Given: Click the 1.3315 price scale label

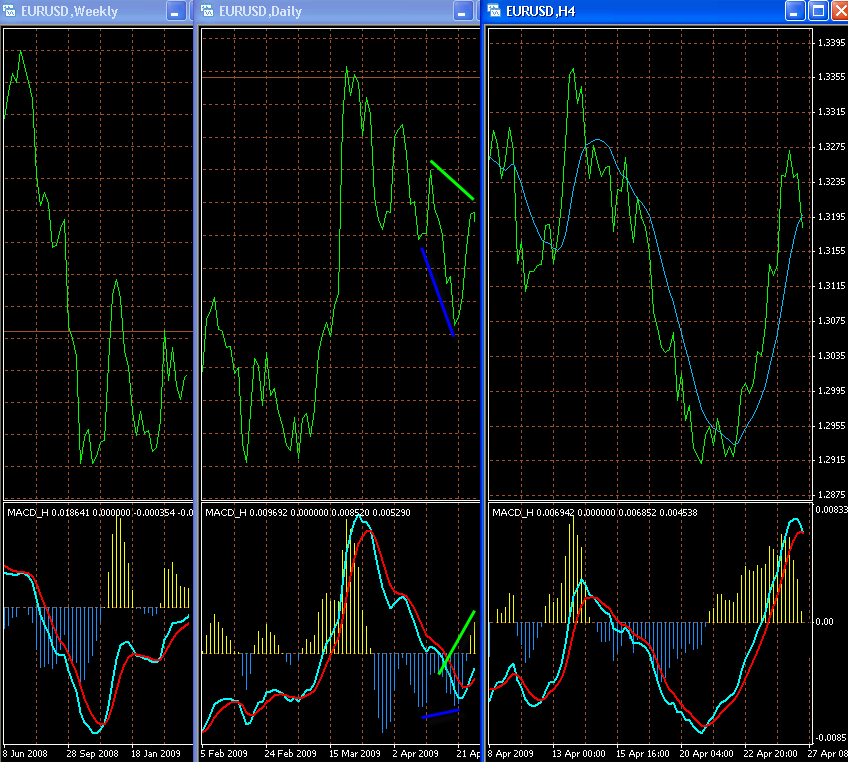Looking at the screenshot, I should [832, 112].
